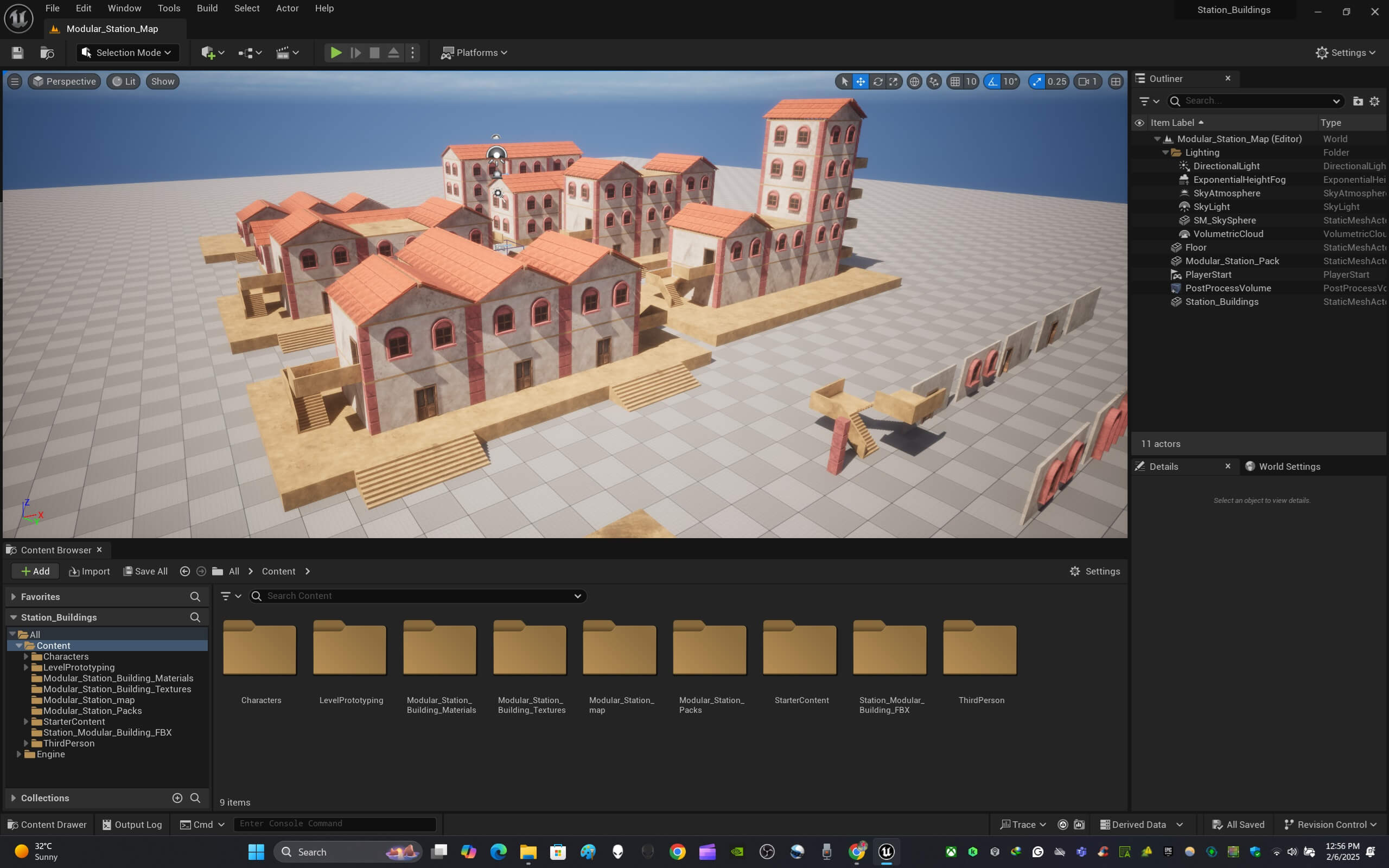Image resolution: width=1389 pixels, height=868 pixels.
Task: Select the translate gizmo tool in viewport
Action: (x=861, y=81)
